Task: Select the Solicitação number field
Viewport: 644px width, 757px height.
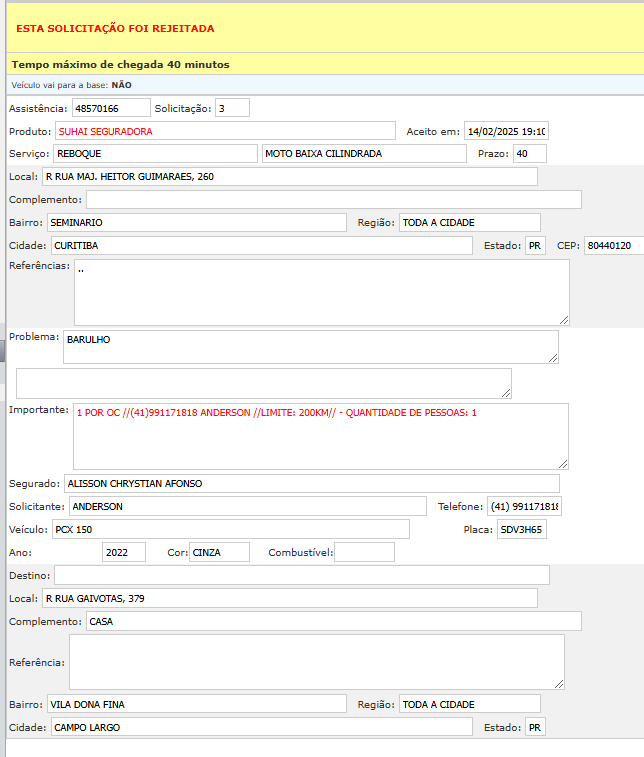Action: 232,108
